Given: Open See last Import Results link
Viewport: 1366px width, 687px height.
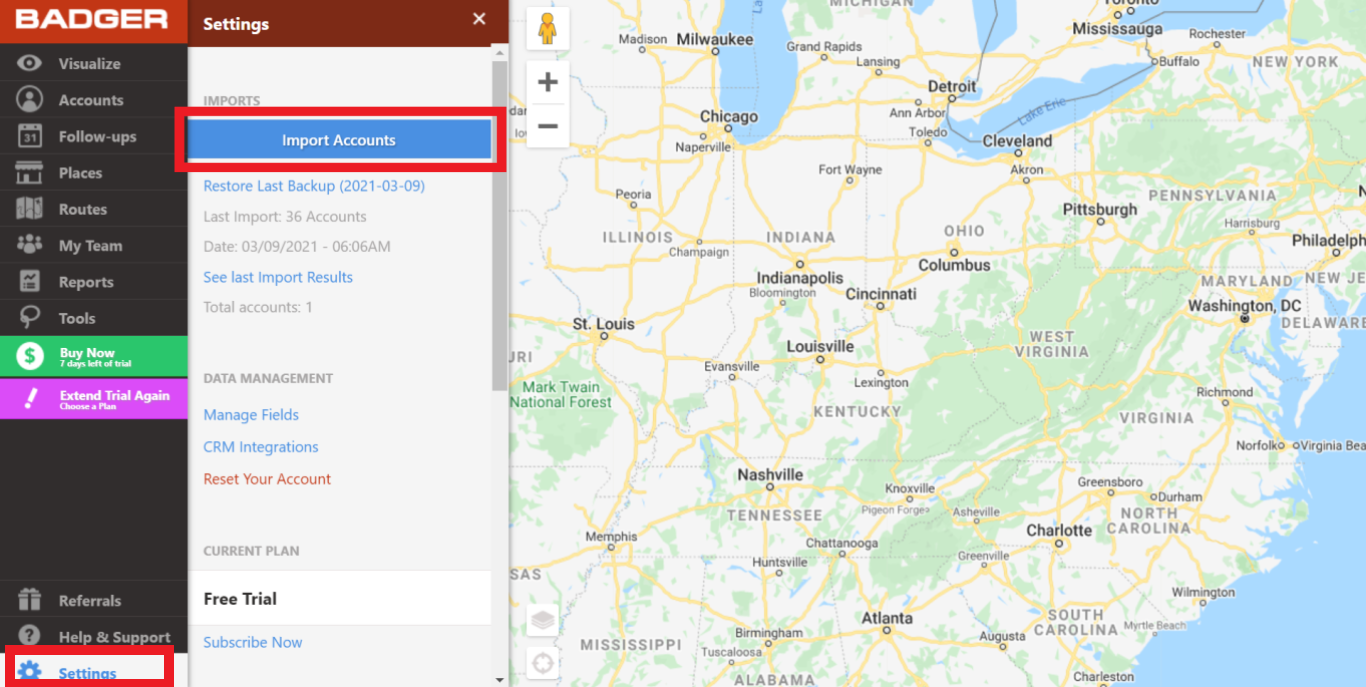Looking at the screenshot, I should [278, 277].
